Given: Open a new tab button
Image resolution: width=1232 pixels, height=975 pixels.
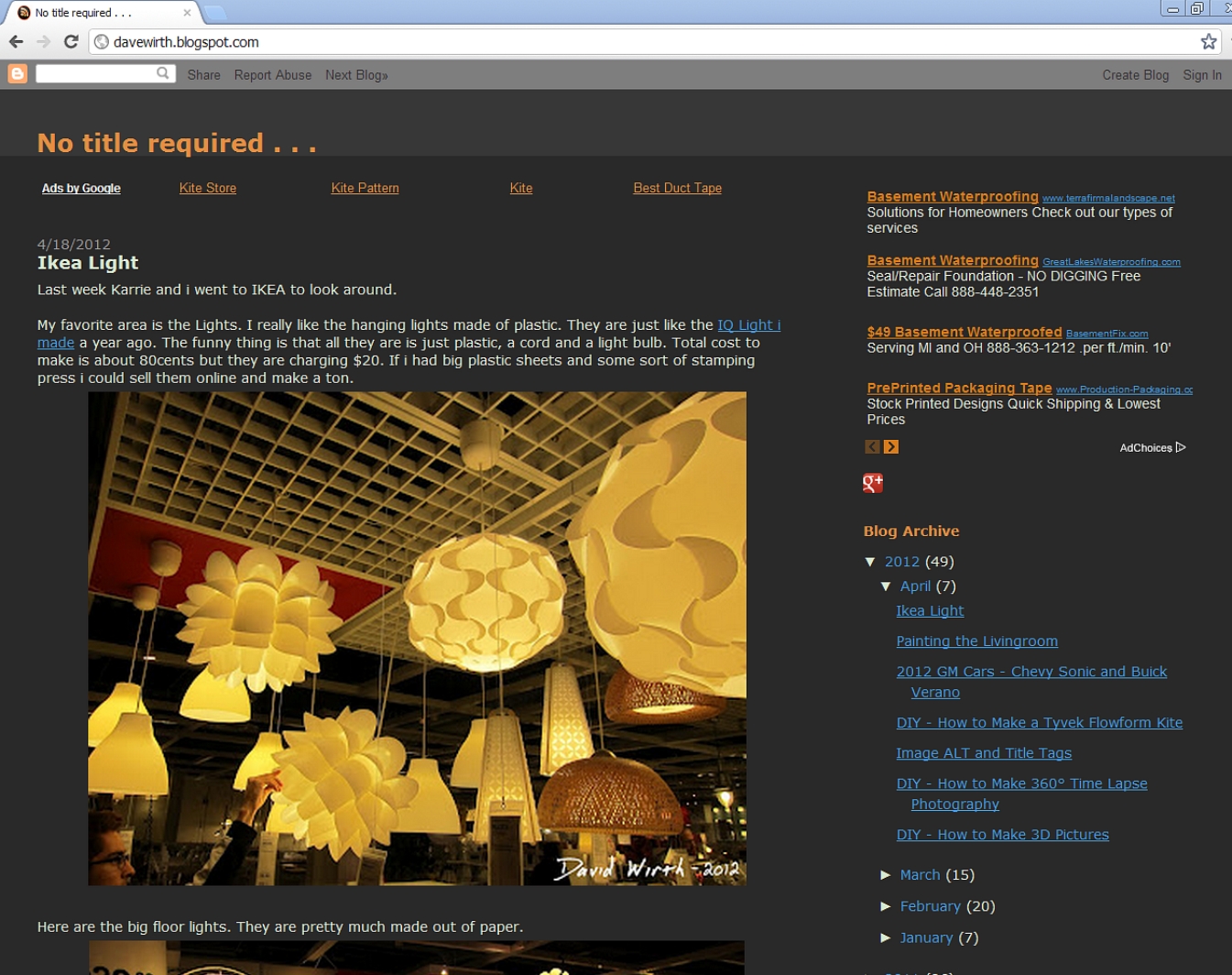Looking at the screenshot, I should [214, 13].
